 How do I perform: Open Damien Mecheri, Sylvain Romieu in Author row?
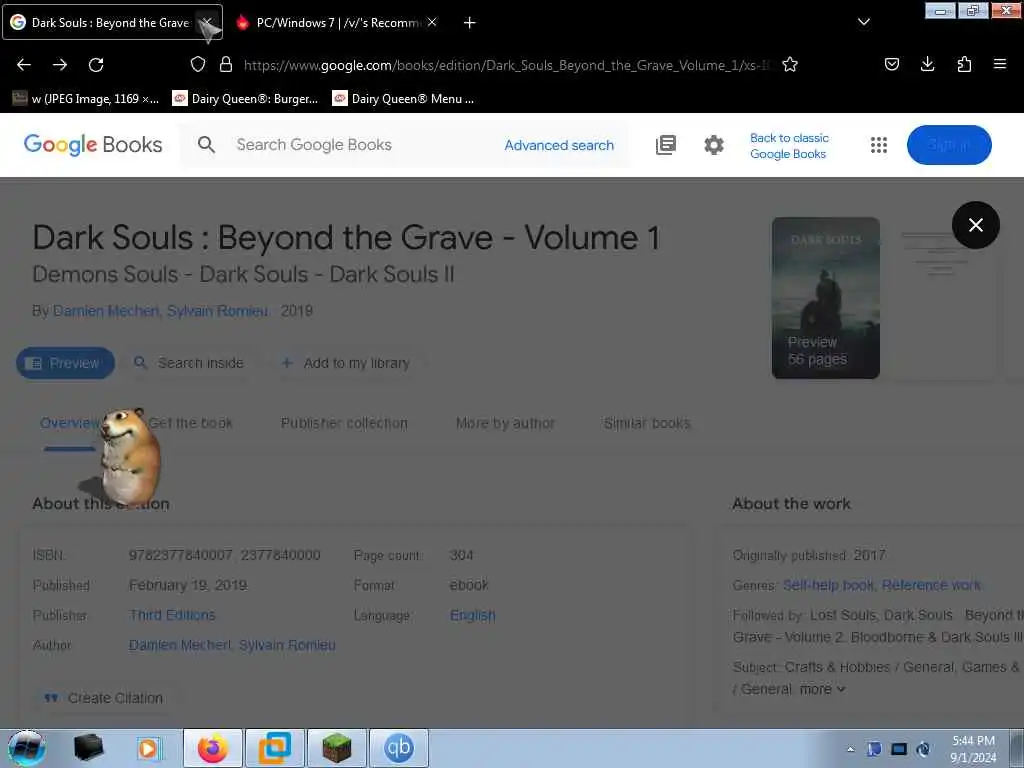[232, 645]
